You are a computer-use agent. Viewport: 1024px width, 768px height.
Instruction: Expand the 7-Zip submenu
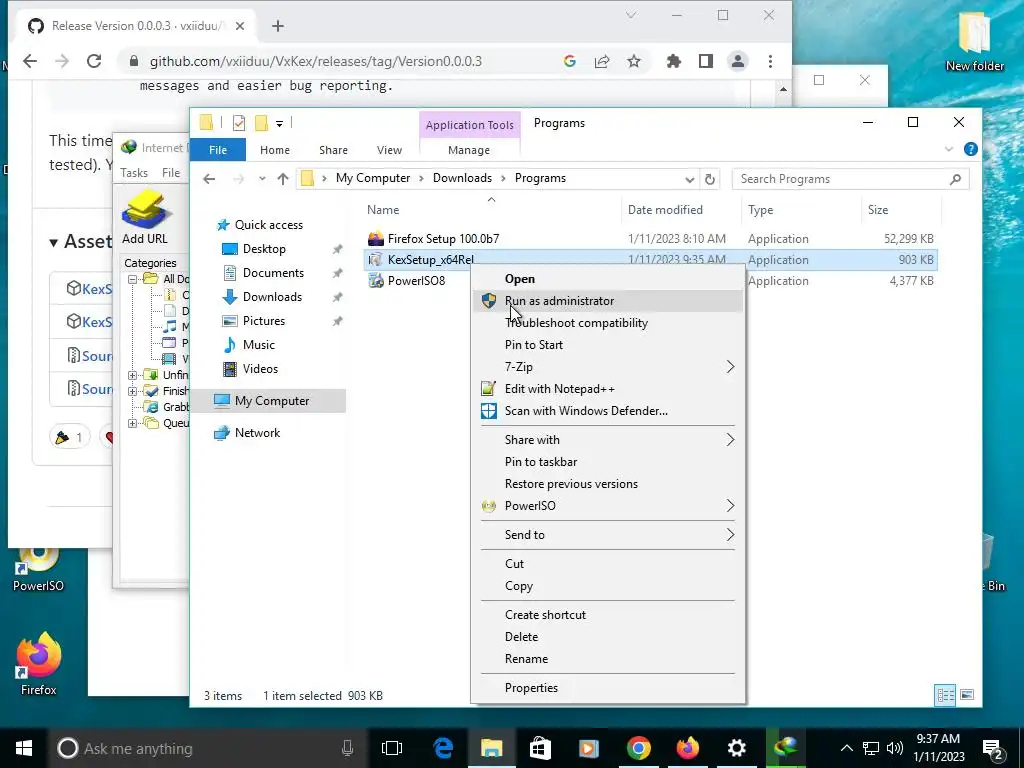607,367
